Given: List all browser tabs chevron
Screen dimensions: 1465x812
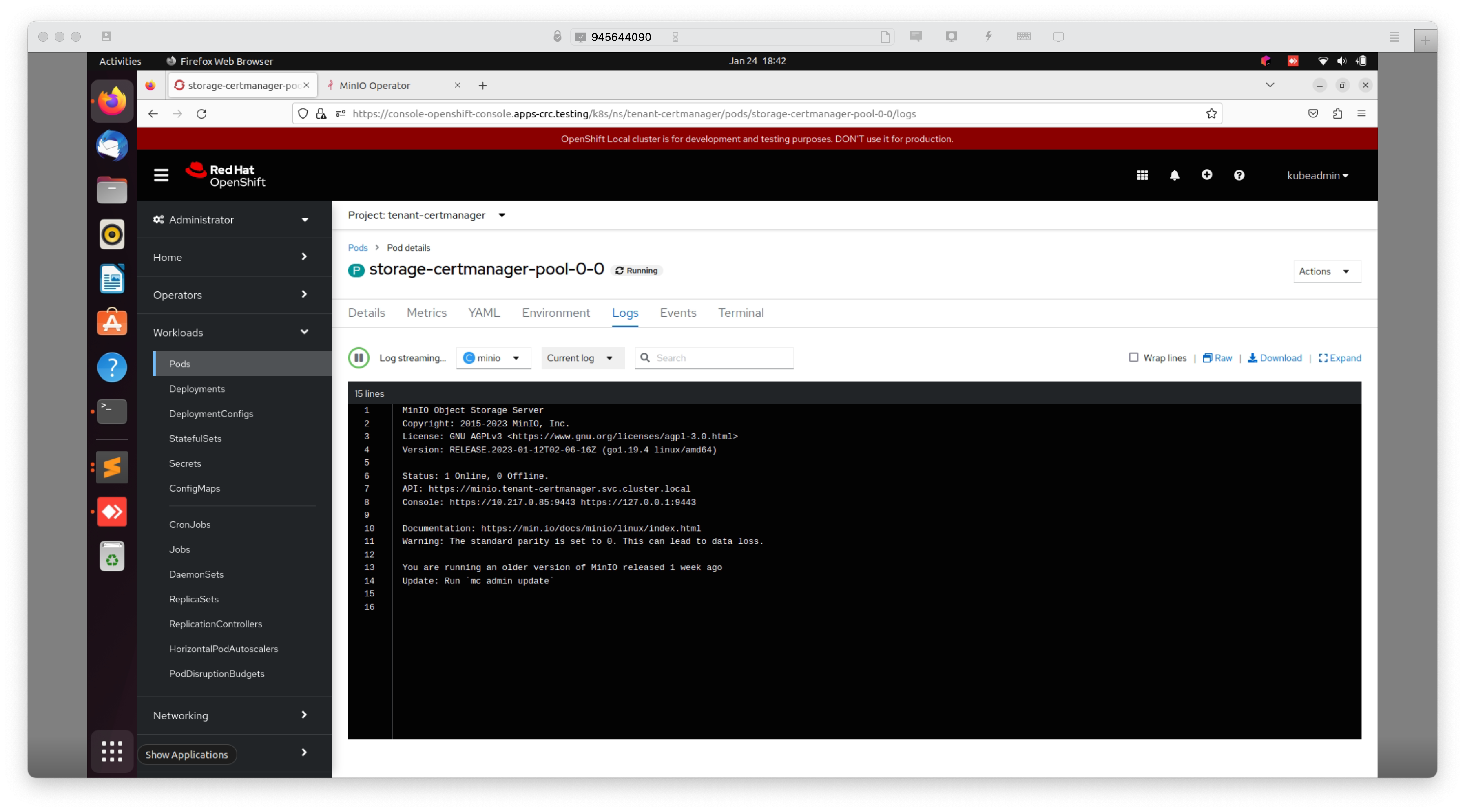Looking at the screenshot, I should click(1269, 85).
